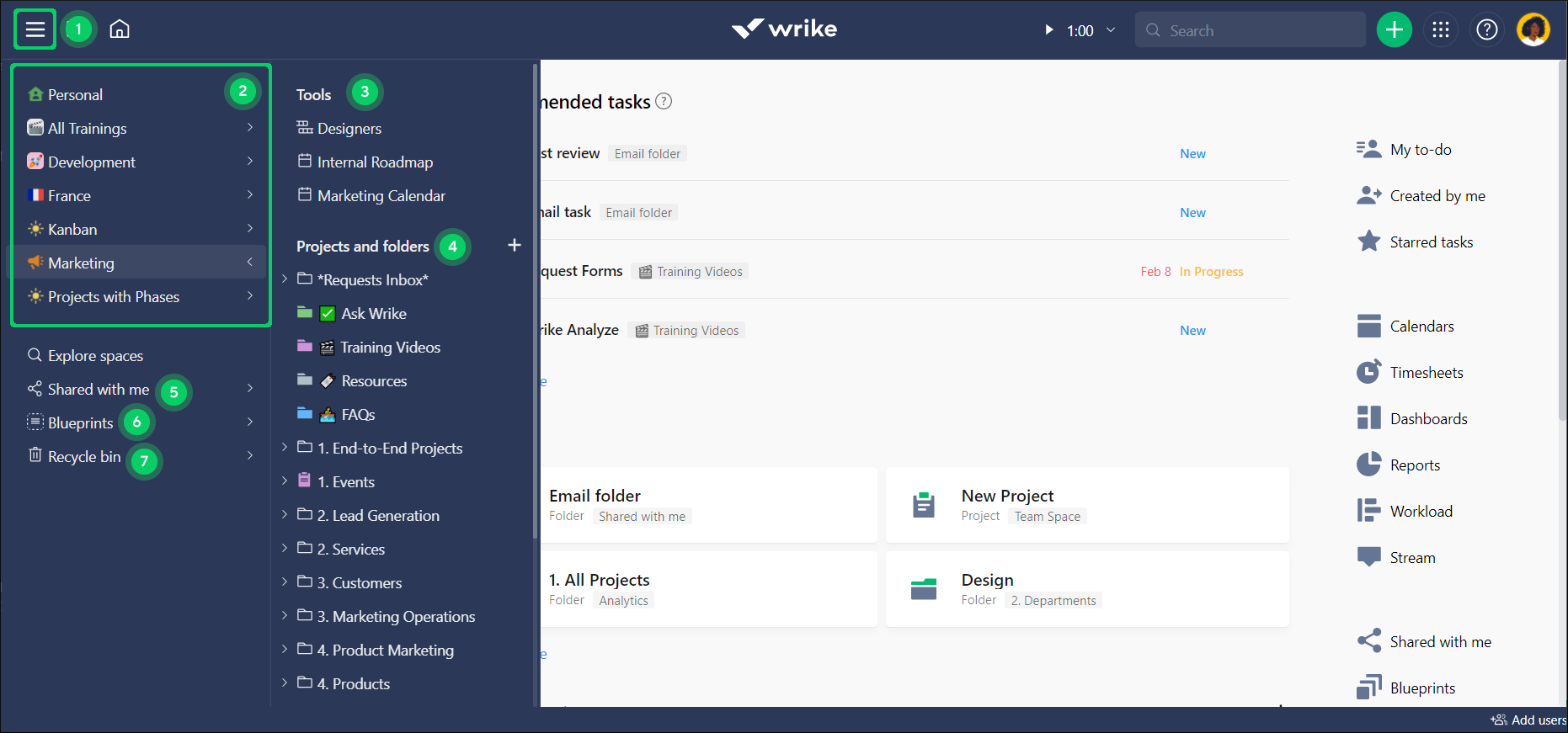The width and height of the screenshot is (1568, 733).
Task: Open Starred tasks
Action: click(1415, 242)
